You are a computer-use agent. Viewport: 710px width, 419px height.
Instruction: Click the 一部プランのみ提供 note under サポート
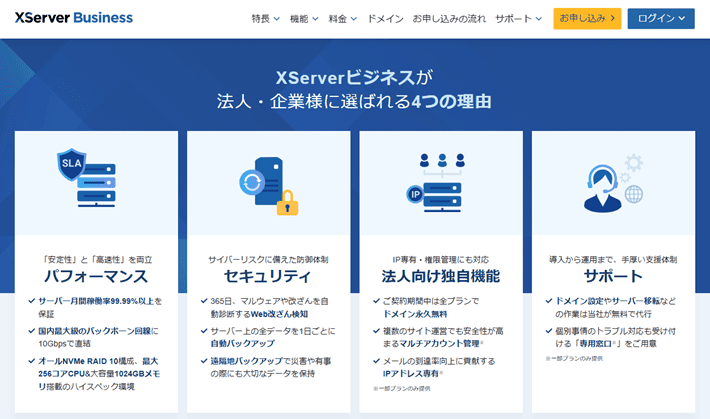(x=574, y=359)
